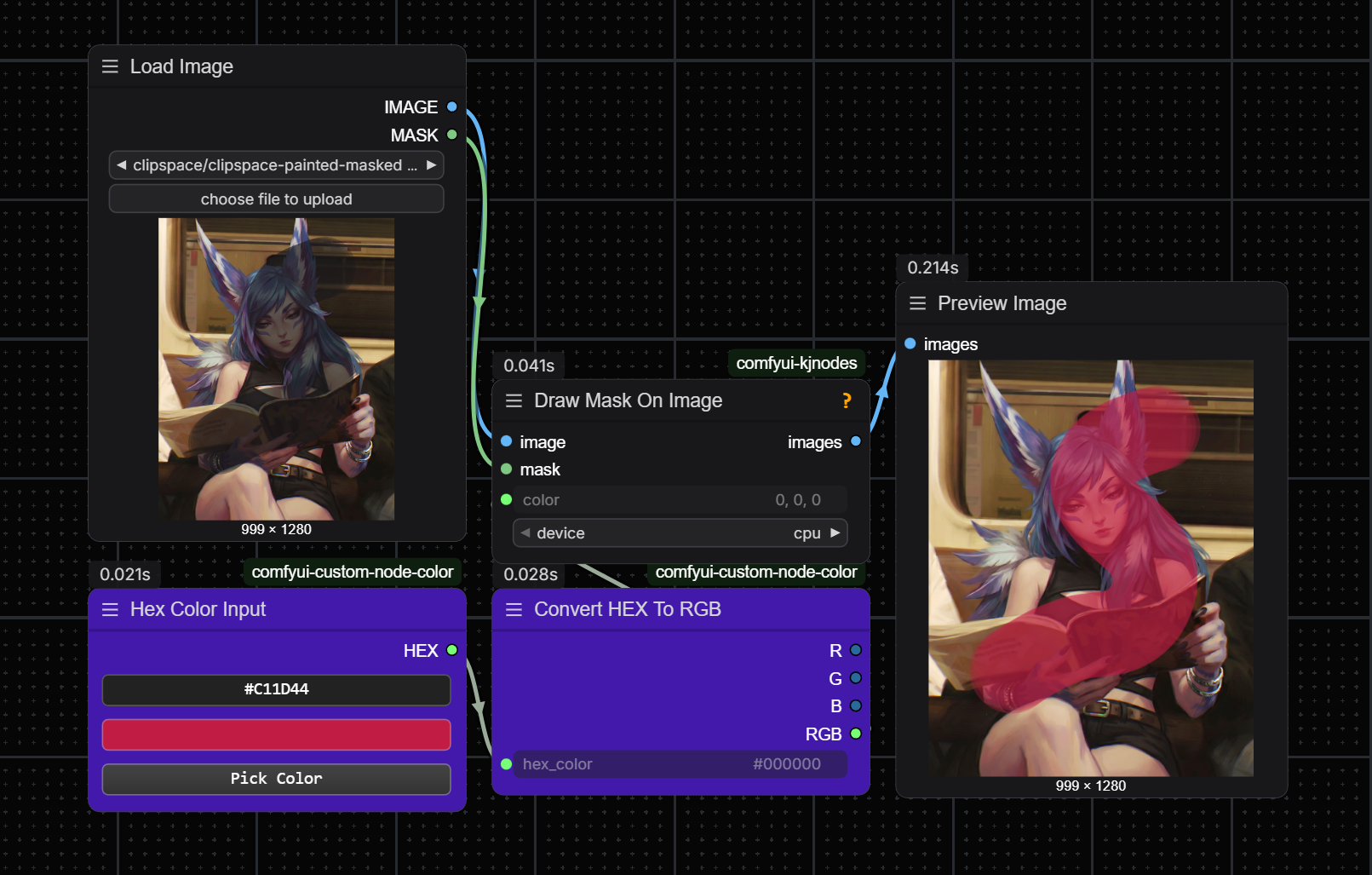Viewport: 1372px width, 875px height.
Task: Click the B output socket
Action: 856,705
